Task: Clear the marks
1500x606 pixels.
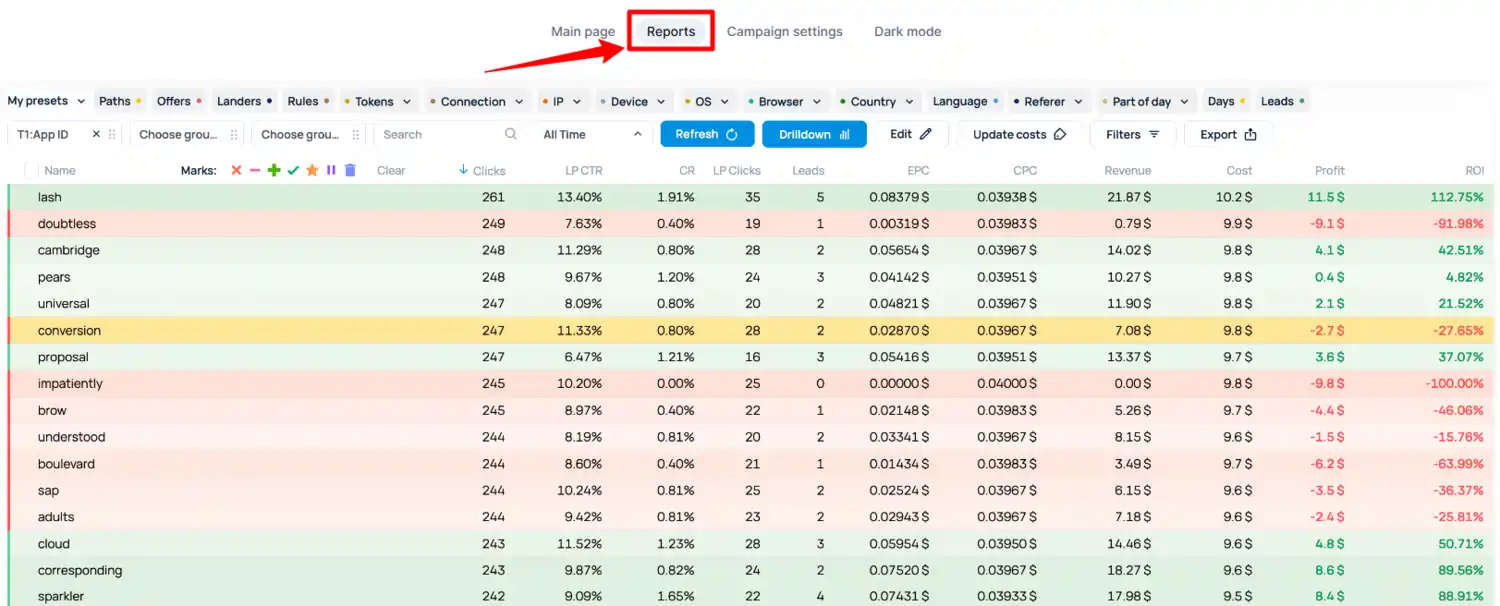Action: pyautogui.click(x=391, y=171)
